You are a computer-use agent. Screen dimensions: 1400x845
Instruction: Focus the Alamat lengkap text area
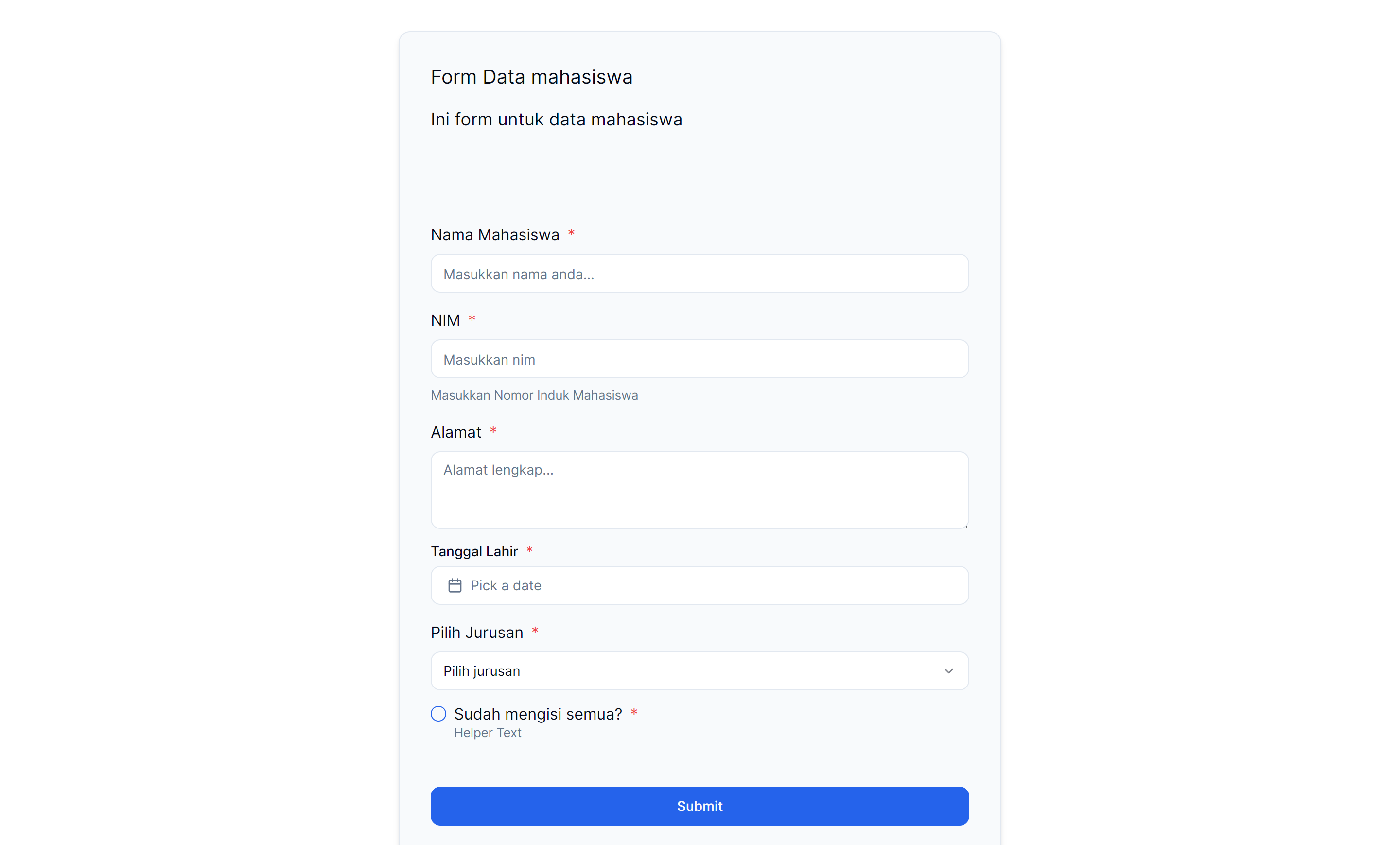[700, 490]
